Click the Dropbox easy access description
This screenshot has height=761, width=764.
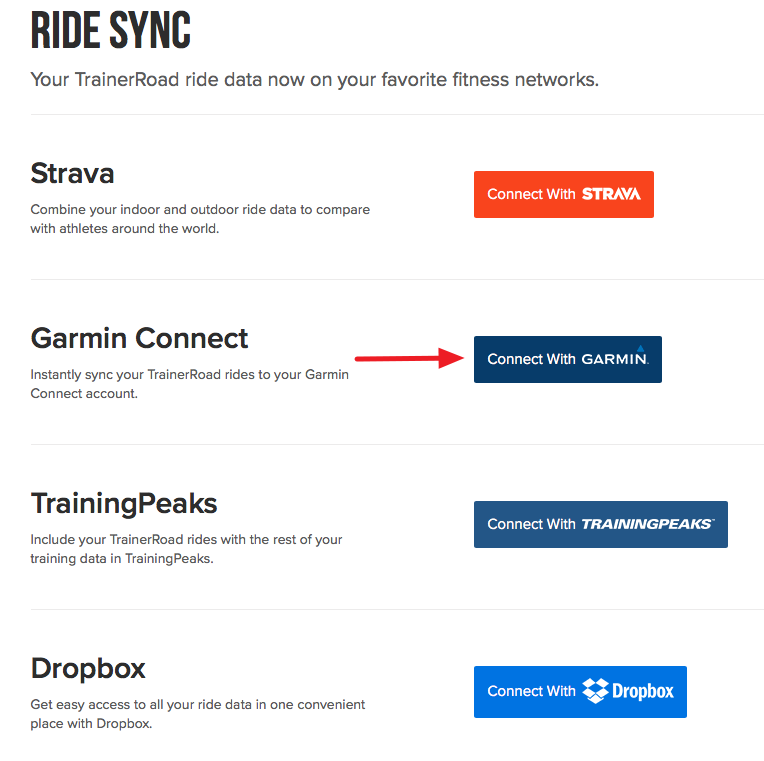point(198,714)
